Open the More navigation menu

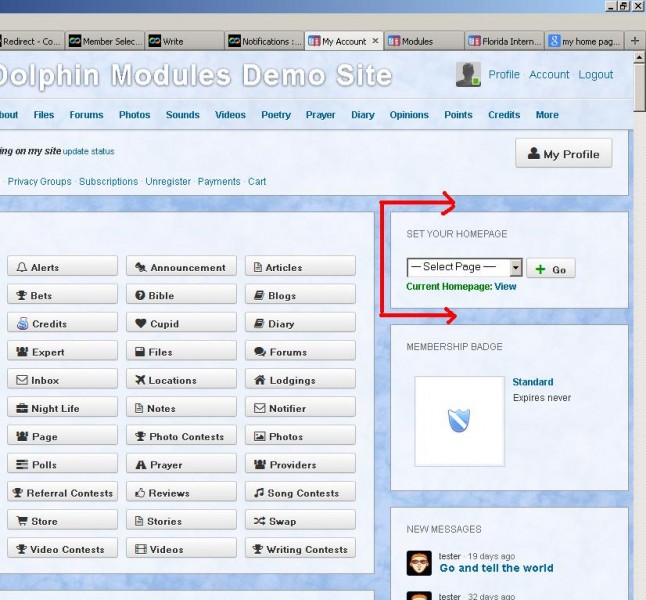tap(547, 115)
